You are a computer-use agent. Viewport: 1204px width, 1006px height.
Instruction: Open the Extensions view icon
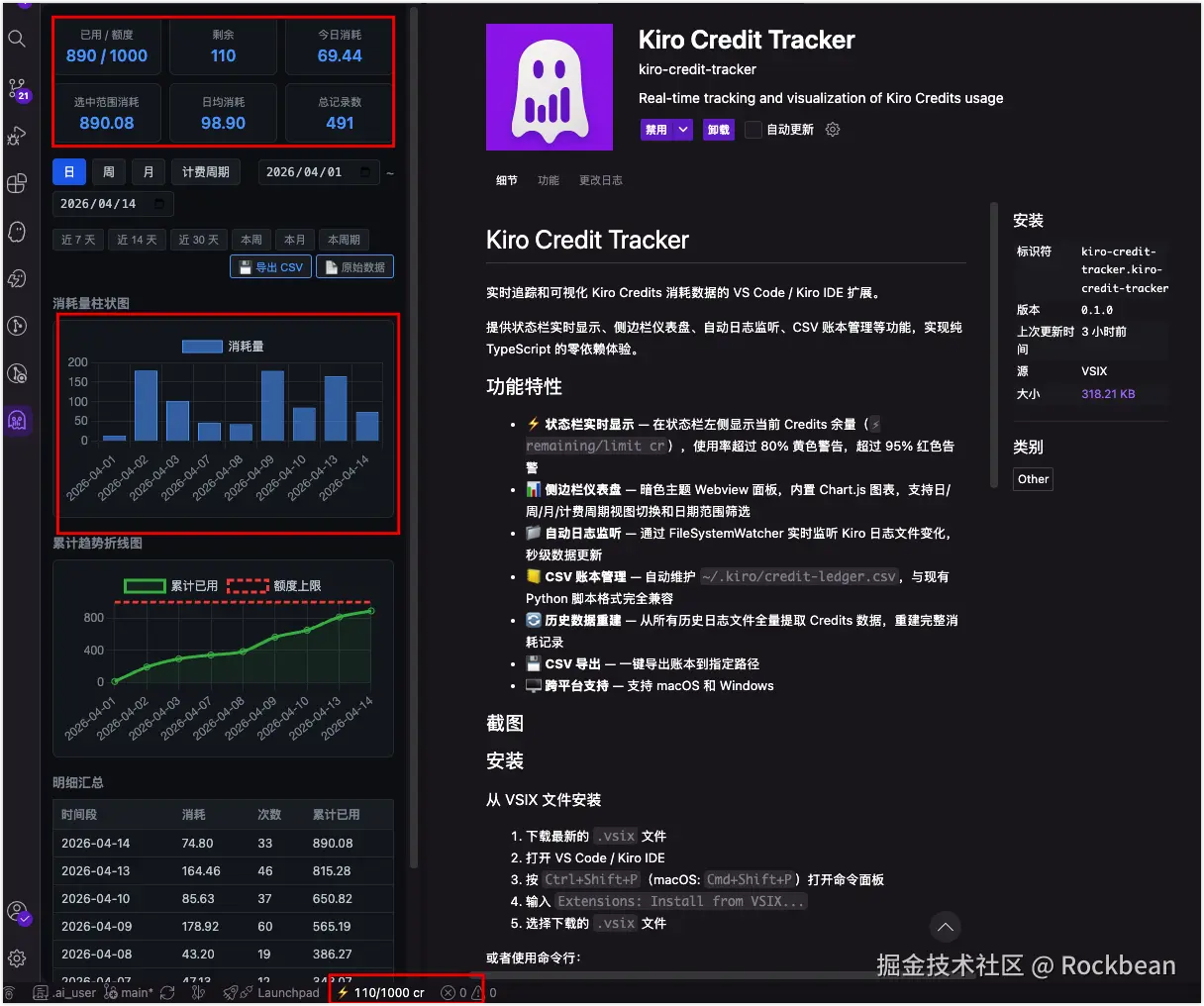(x=17, y=183)
